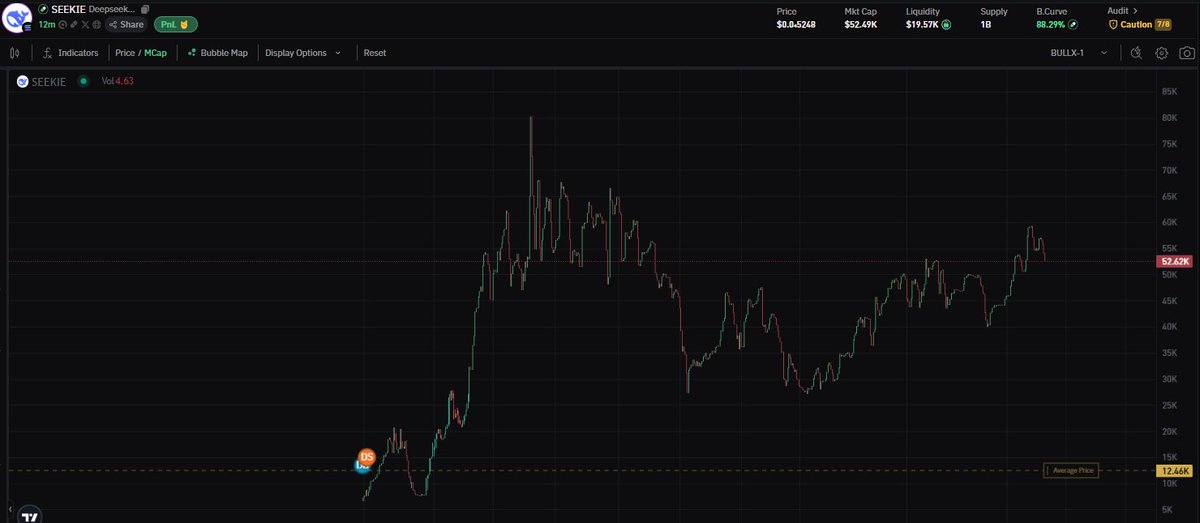Viewport: 1200px width, 523px height.
Task: Click the 12.46K average price tag
Action: [x=1174, y=470]
